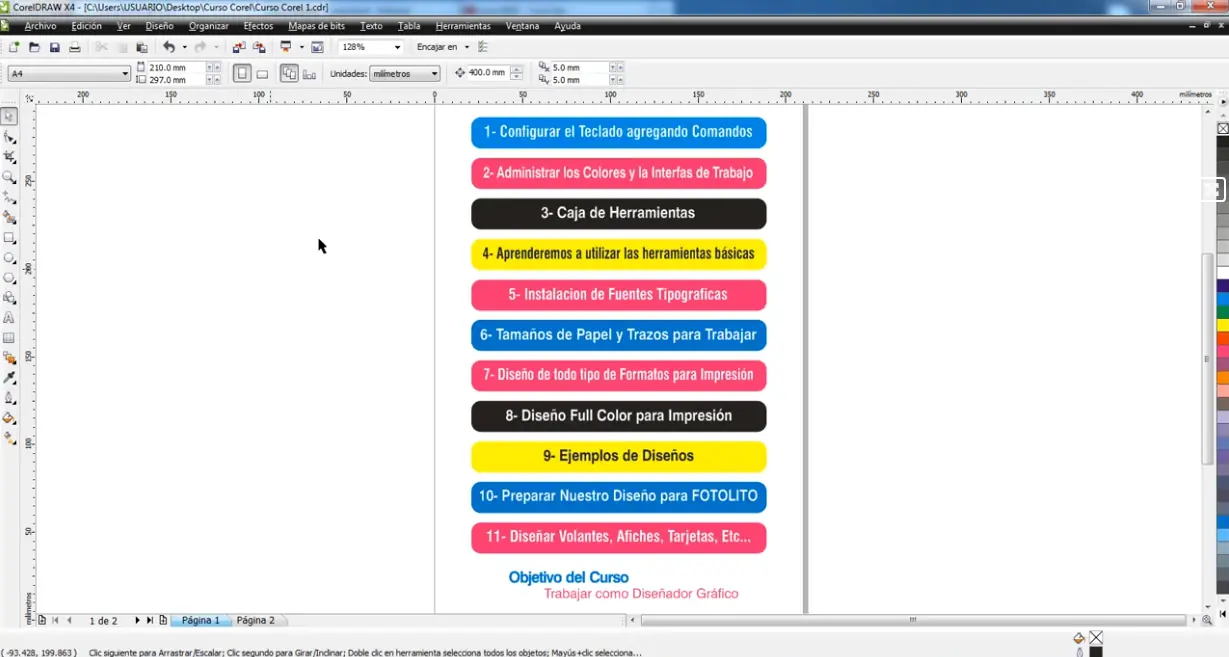Viewport: 1229px width, 657px height.
Task: Open the Mapas de bits menu
Action: click(x=316, y=26)
